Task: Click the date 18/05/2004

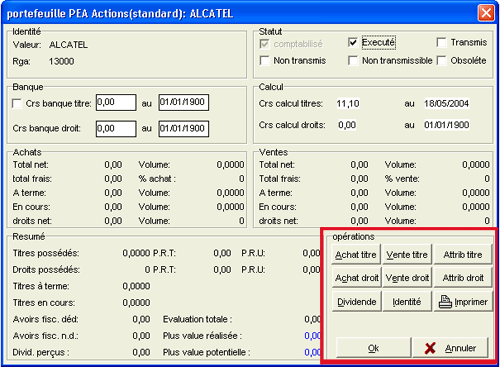Action: tap(446, 104)
